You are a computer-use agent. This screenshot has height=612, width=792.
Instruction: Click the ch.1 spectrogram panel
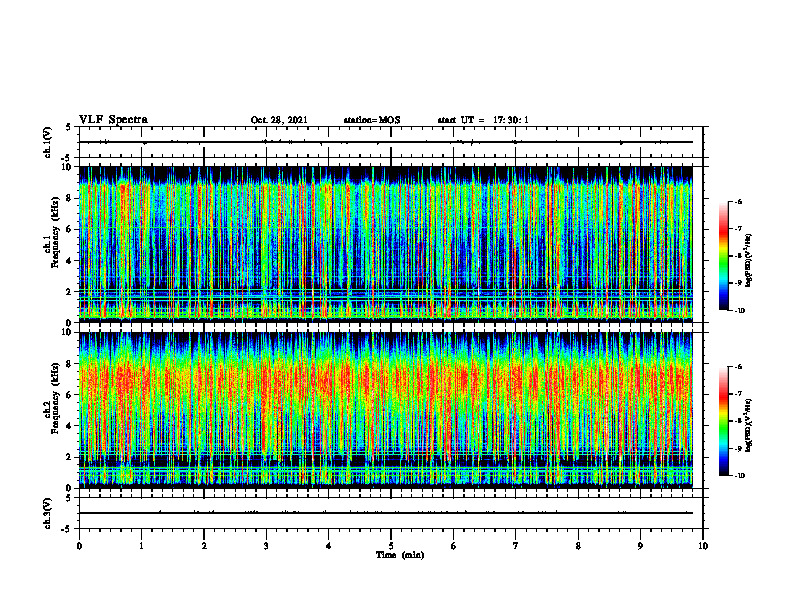tap(386, 244)
